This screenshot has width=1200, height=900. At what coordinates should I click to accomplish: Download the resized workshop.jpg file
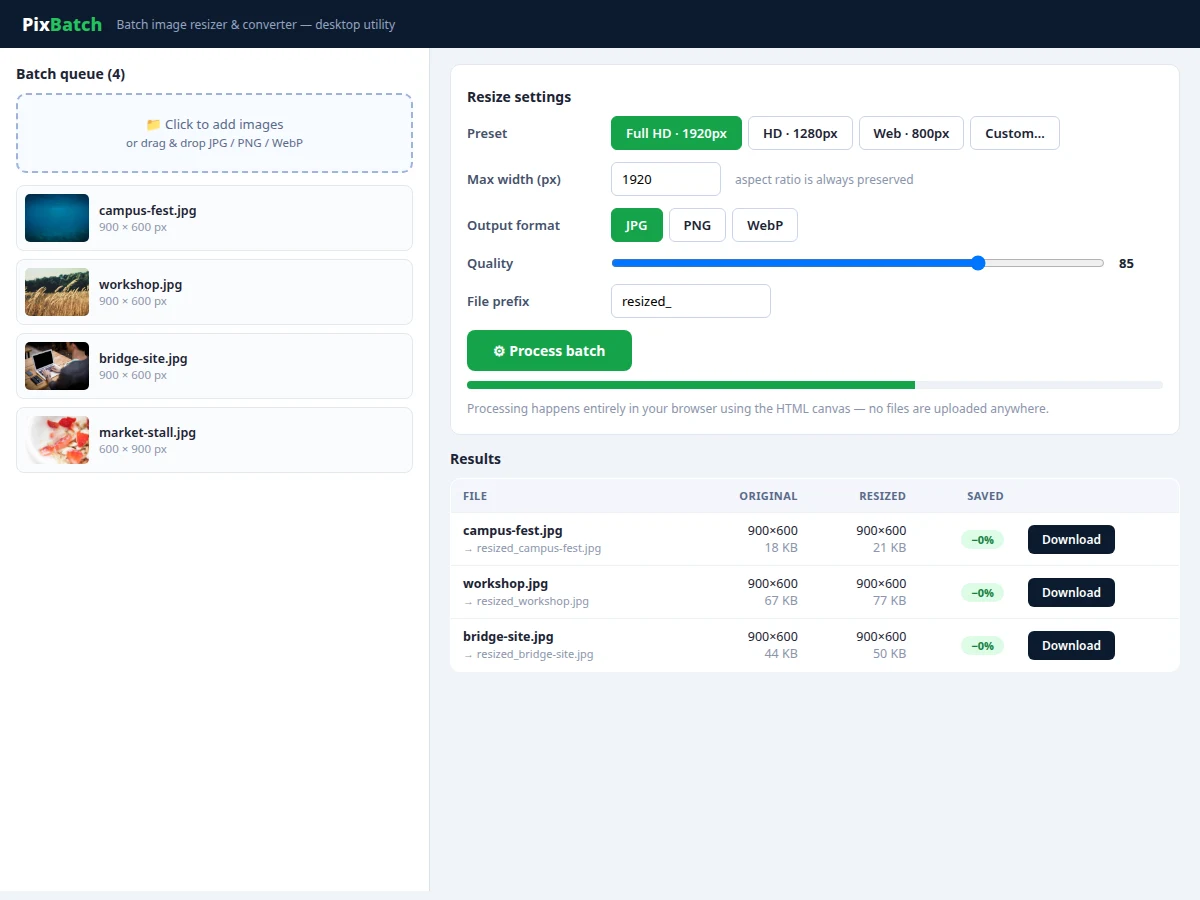[1071, 593]
